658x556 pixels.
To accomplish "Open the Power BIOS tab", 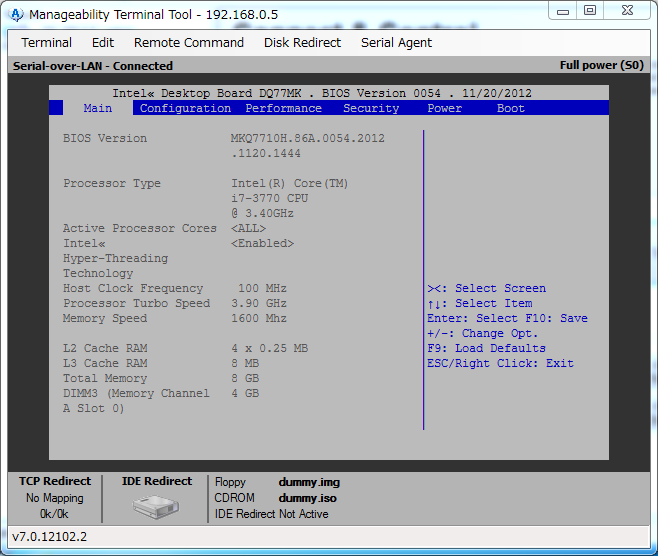I will (445, 108).
